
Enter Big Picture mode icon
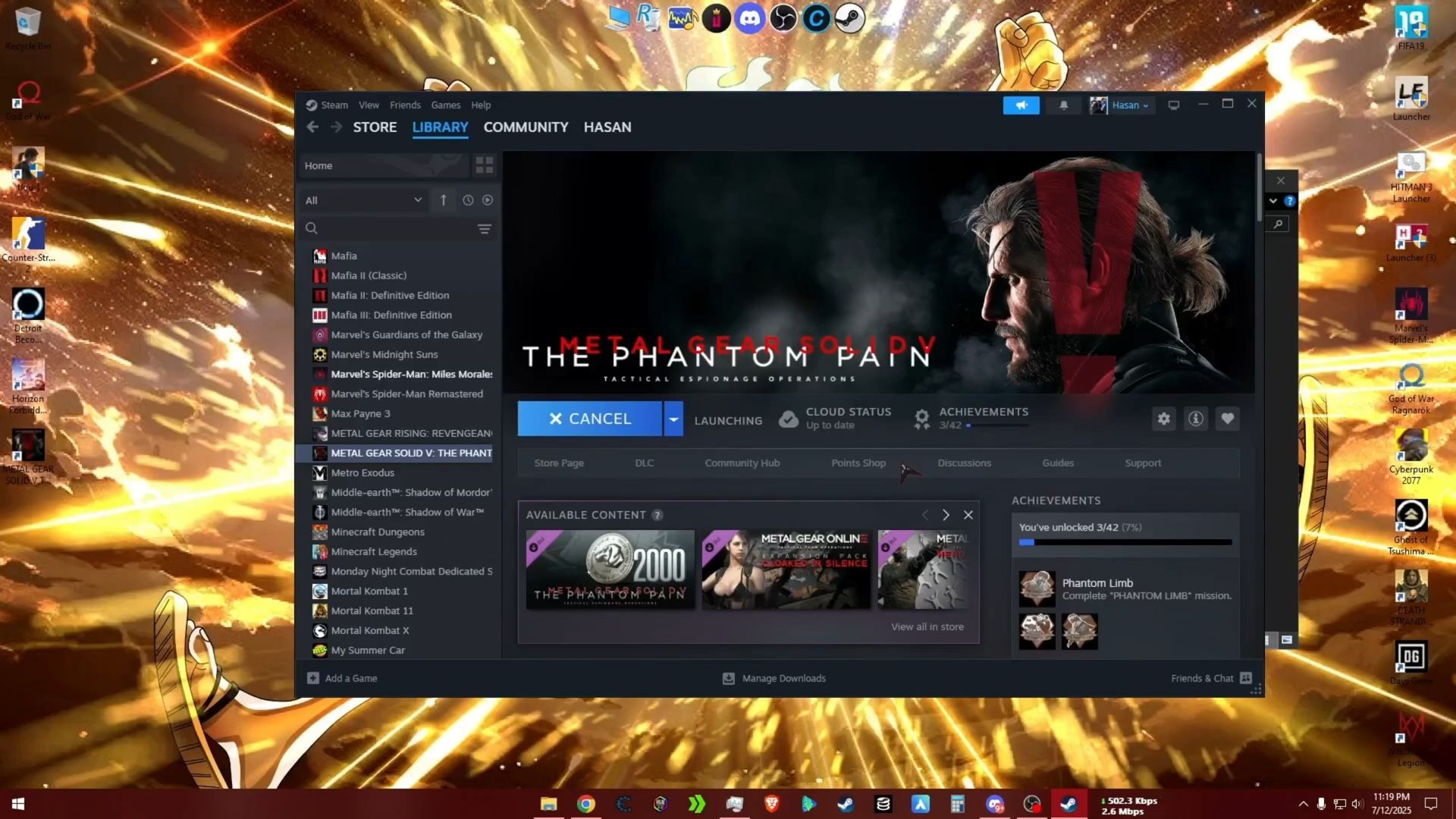(x=1173, y=105)
